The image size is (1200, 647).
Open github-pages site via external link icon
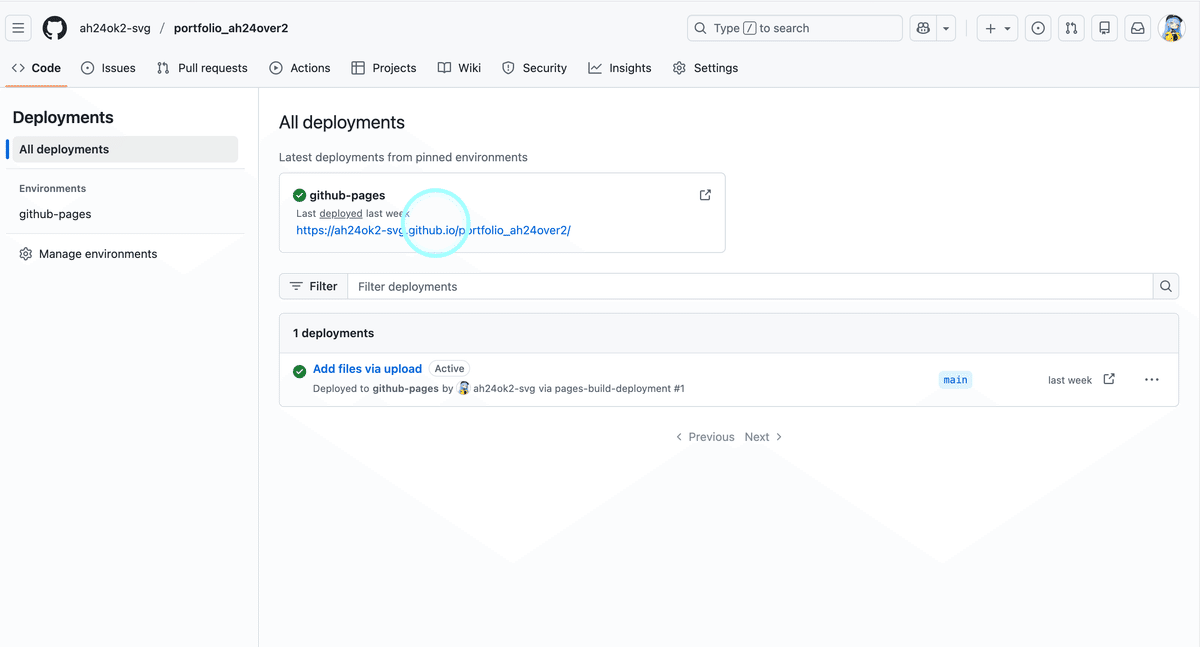click(705, 195)
